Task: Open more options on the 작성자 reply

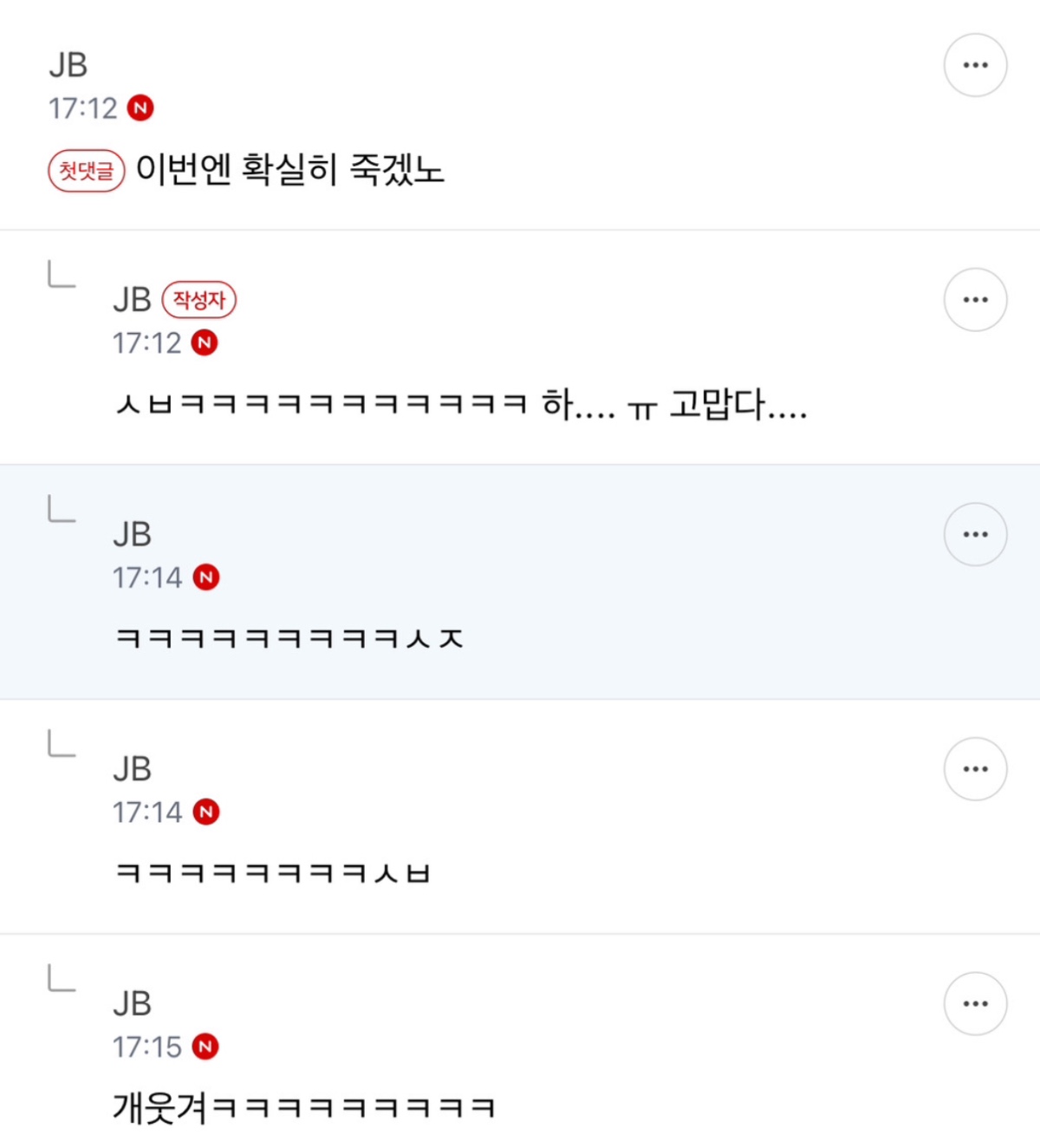Action: click(975, 300)
